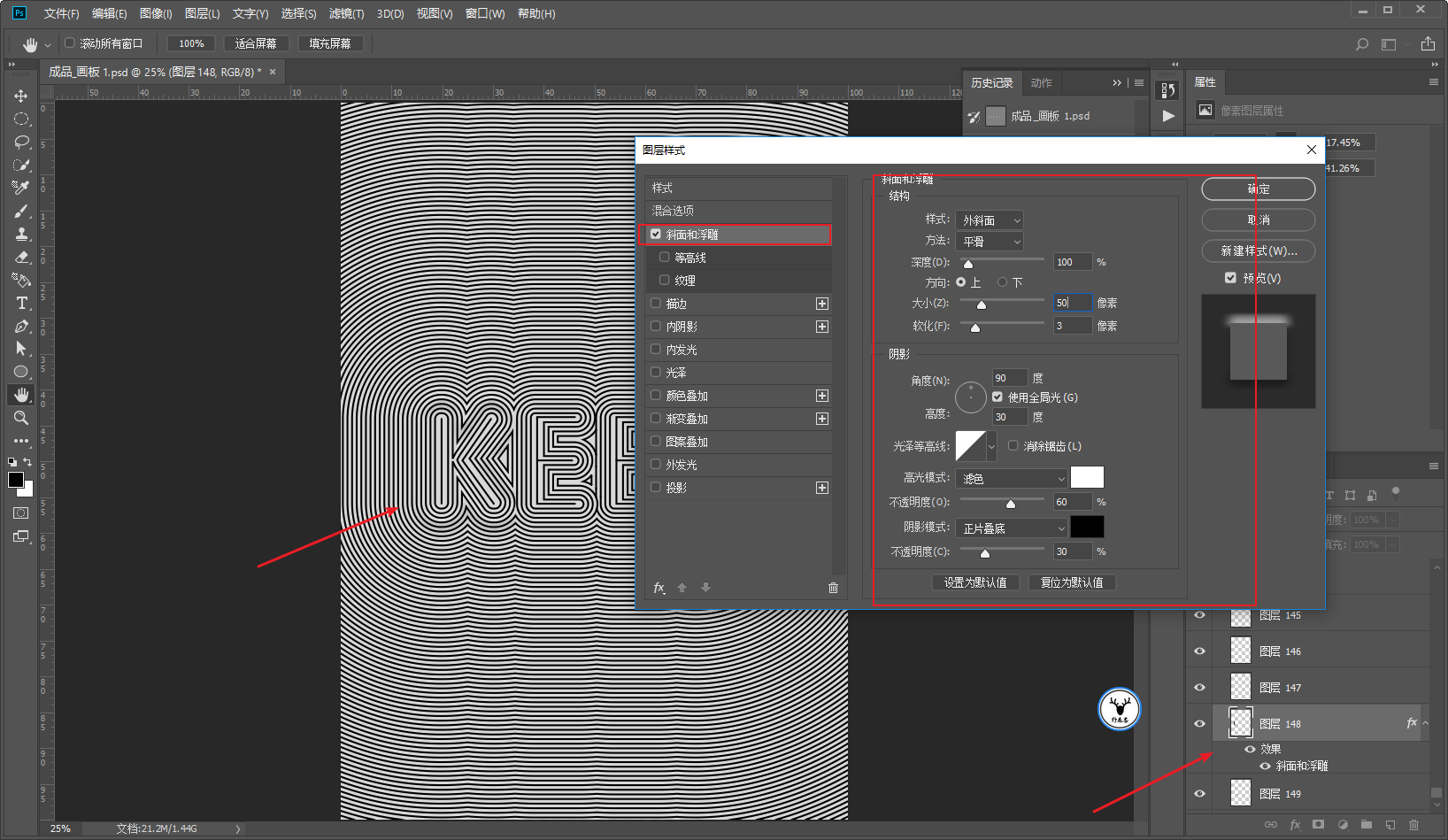
Task: Enable the Contour (等高线) checkbox
Action: [x=665, y=258]
